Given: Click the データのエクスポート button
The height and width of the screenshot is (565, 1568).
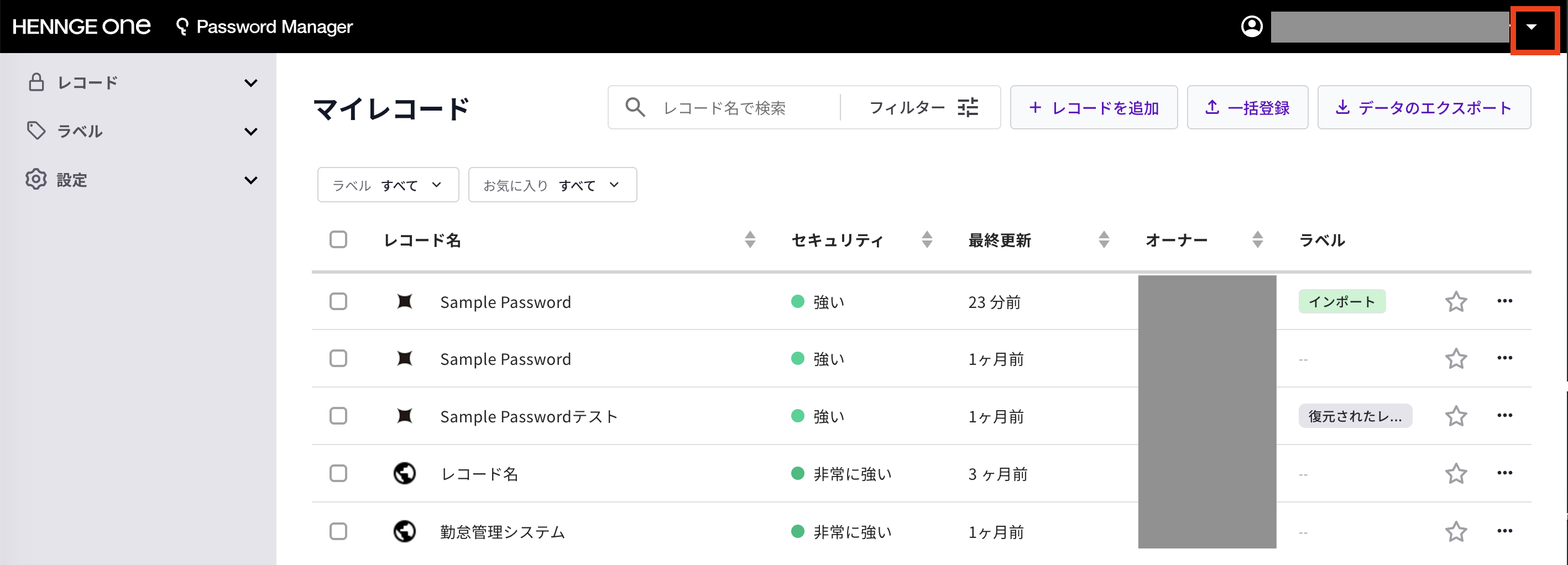Looking at the screenshot, I should coord(1424,107).
